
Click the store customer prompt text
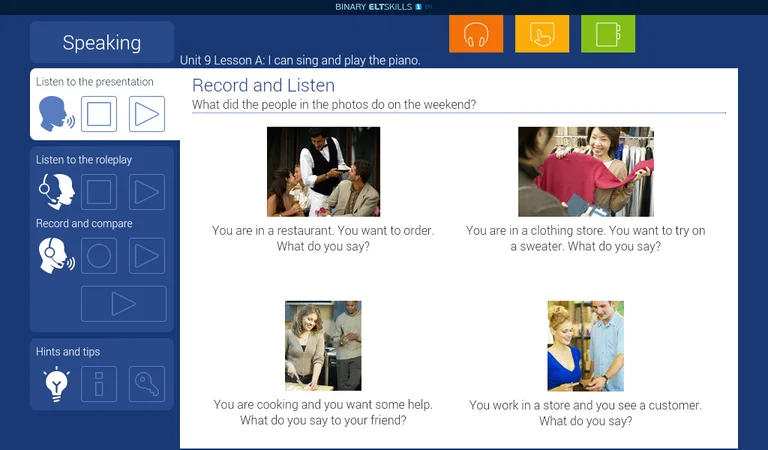(586, 413)
